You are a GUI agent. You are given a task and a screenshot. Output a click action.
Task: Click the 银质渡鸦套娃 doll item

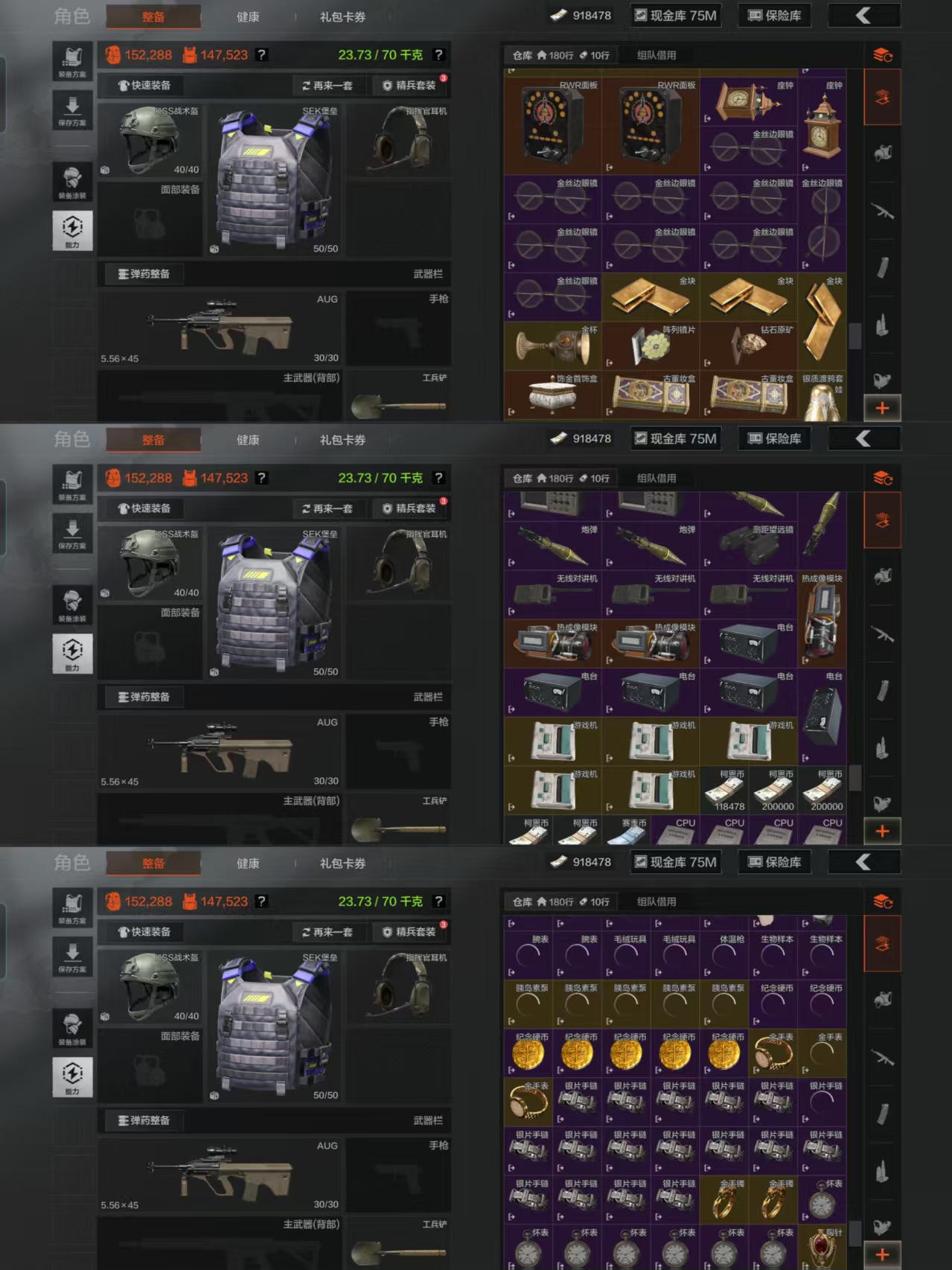click(822, 395)
